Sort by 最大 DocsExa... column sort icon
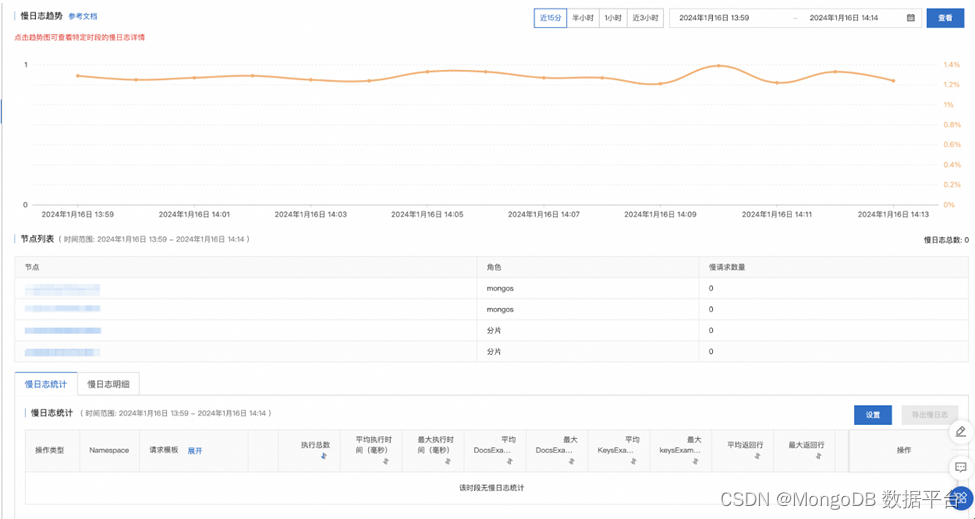Image resolution: width=975 pixels, height=519 pixels. click(x=571, y=461)
